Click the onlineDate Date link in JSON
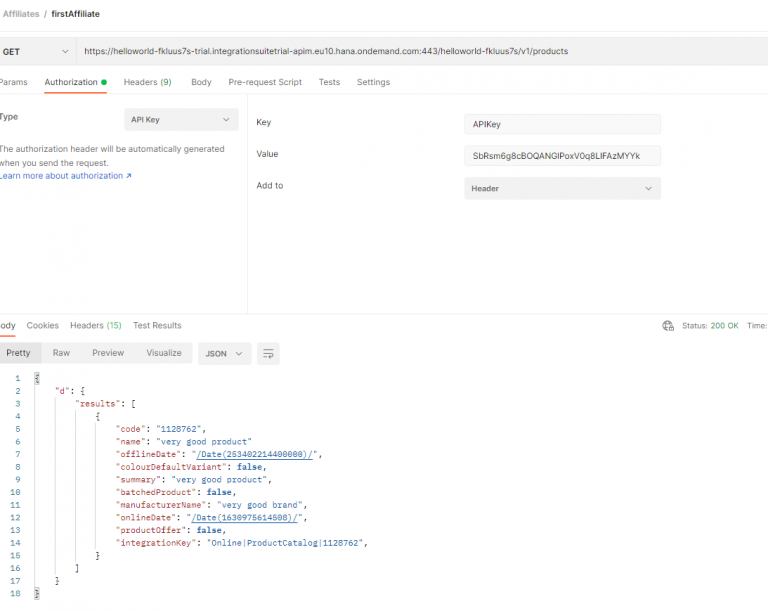The width and height of the screenshot is (768, 611). 244,518
